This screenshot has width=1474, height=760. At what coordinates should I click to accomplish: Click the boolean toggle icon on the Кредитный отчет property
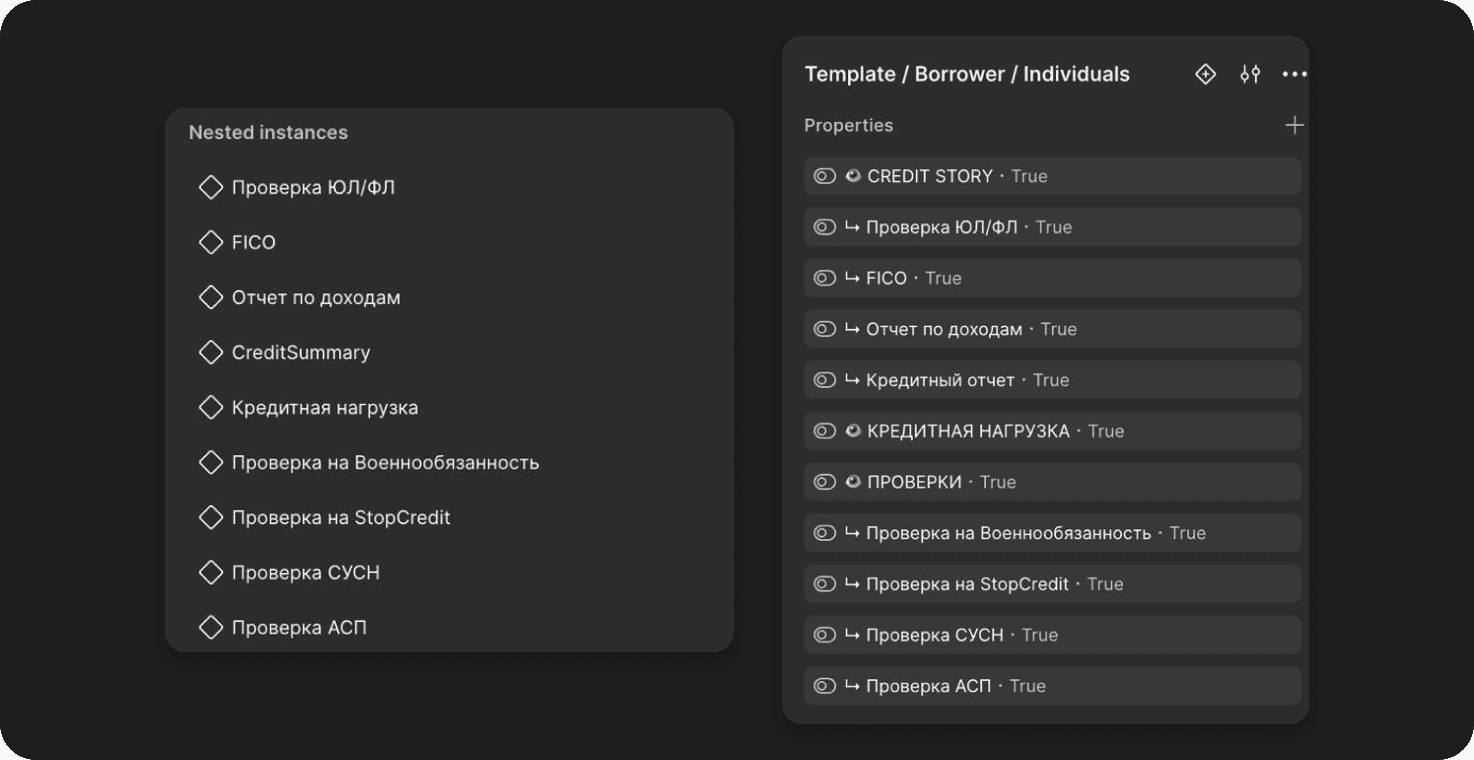(824, 380)
